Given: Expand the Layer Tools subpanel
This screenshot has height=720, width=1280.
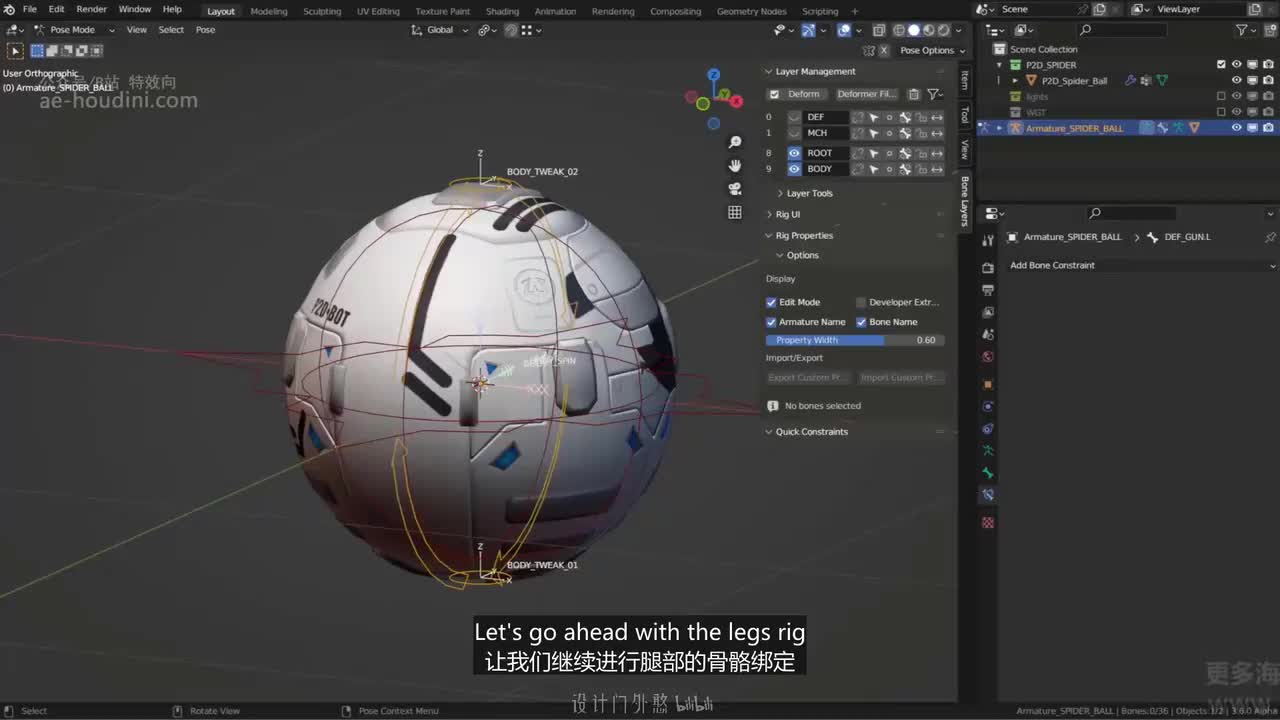Looking at the screenshot, I should click(809, 193).
